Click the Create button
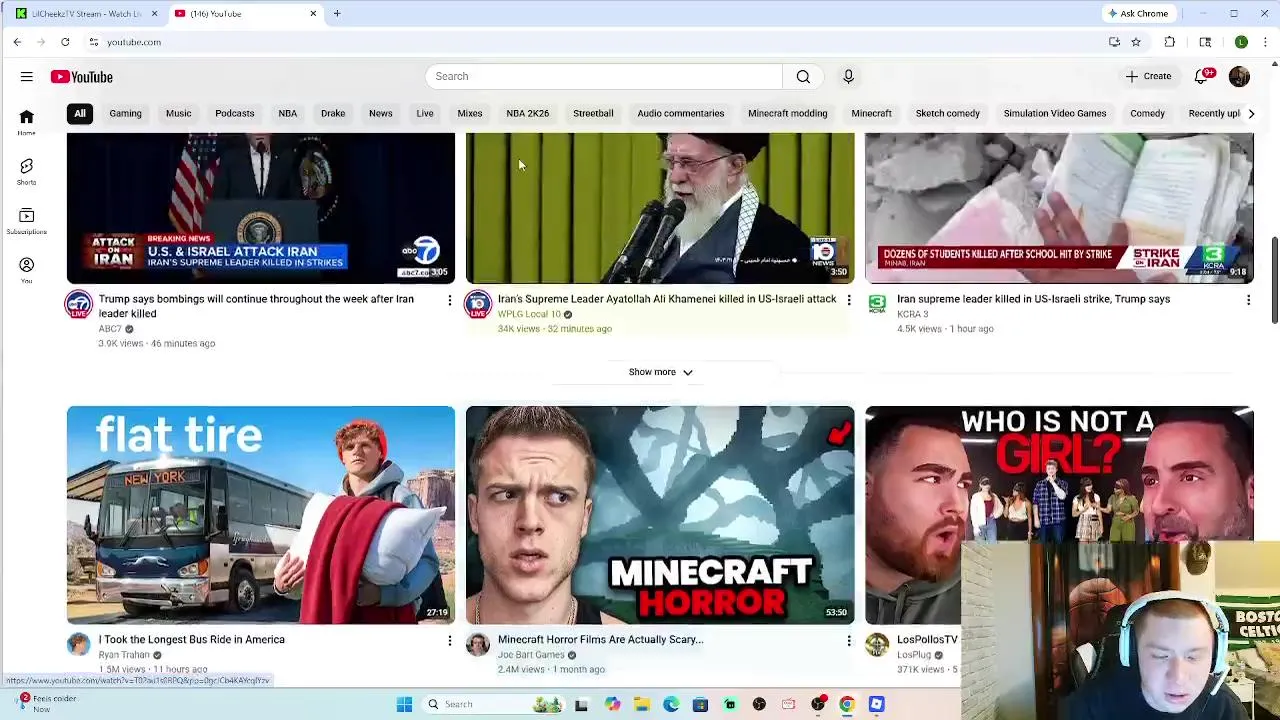1280x720 pixels. (1148, 76)
